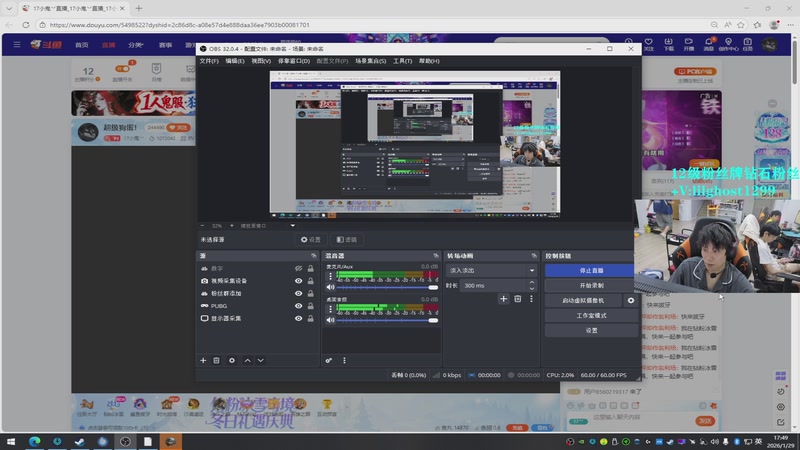Image resolution: width=800 pixels, height=450 pixels.
Task: Undock the Sources panel
Action: click(x=314, y=256)
